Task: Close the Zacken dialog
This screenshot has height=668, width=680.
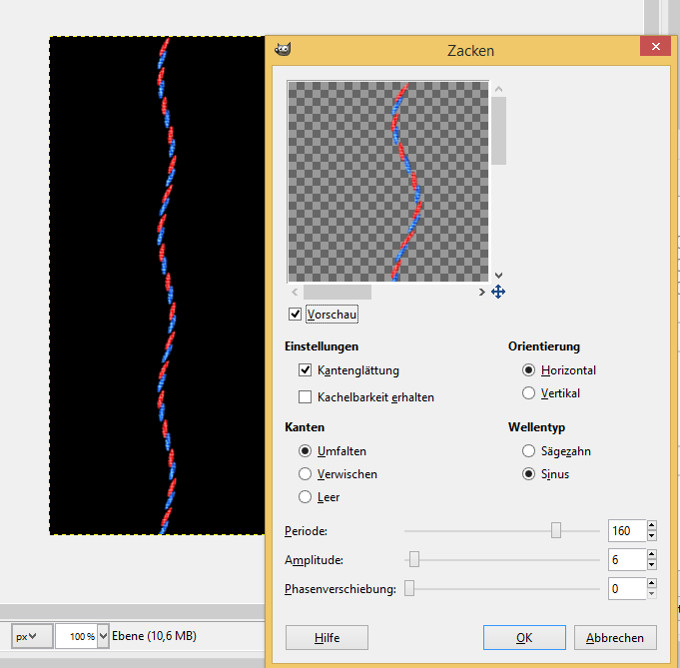Action: coord(655,46)
